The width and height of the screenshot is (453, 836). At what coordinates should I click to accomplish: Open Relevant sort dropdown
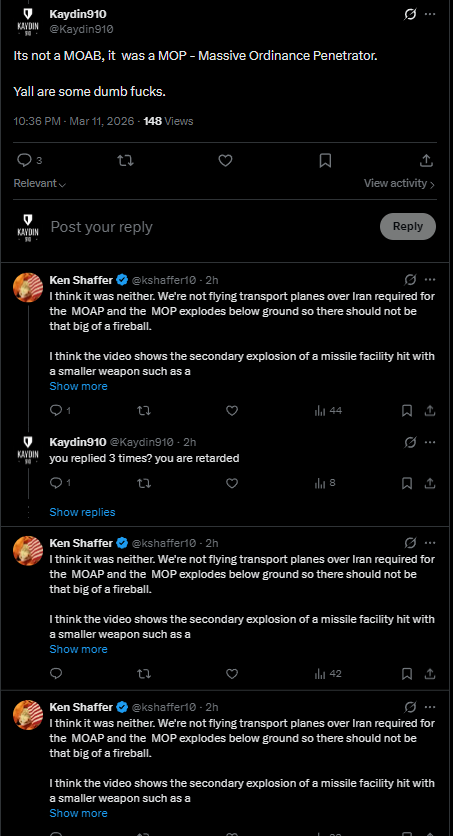[x=40, y=183]
